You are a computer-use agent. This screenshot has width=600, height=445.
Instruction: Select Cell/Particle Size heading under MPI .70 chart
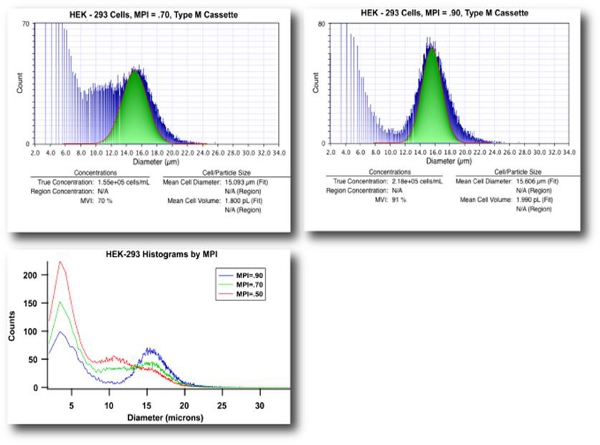227,173
